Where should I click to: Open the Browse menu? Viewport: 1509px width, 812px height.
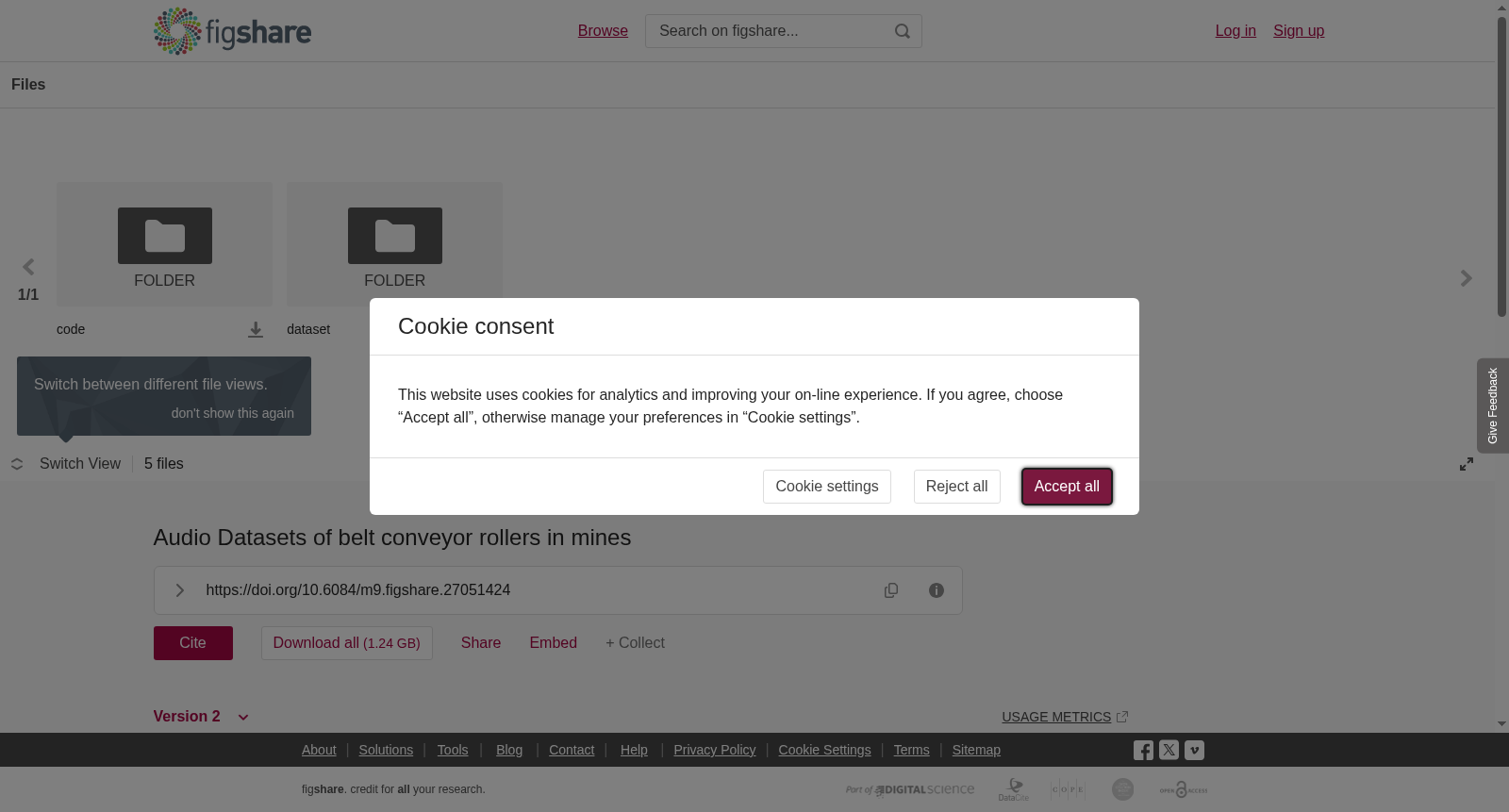603,31
